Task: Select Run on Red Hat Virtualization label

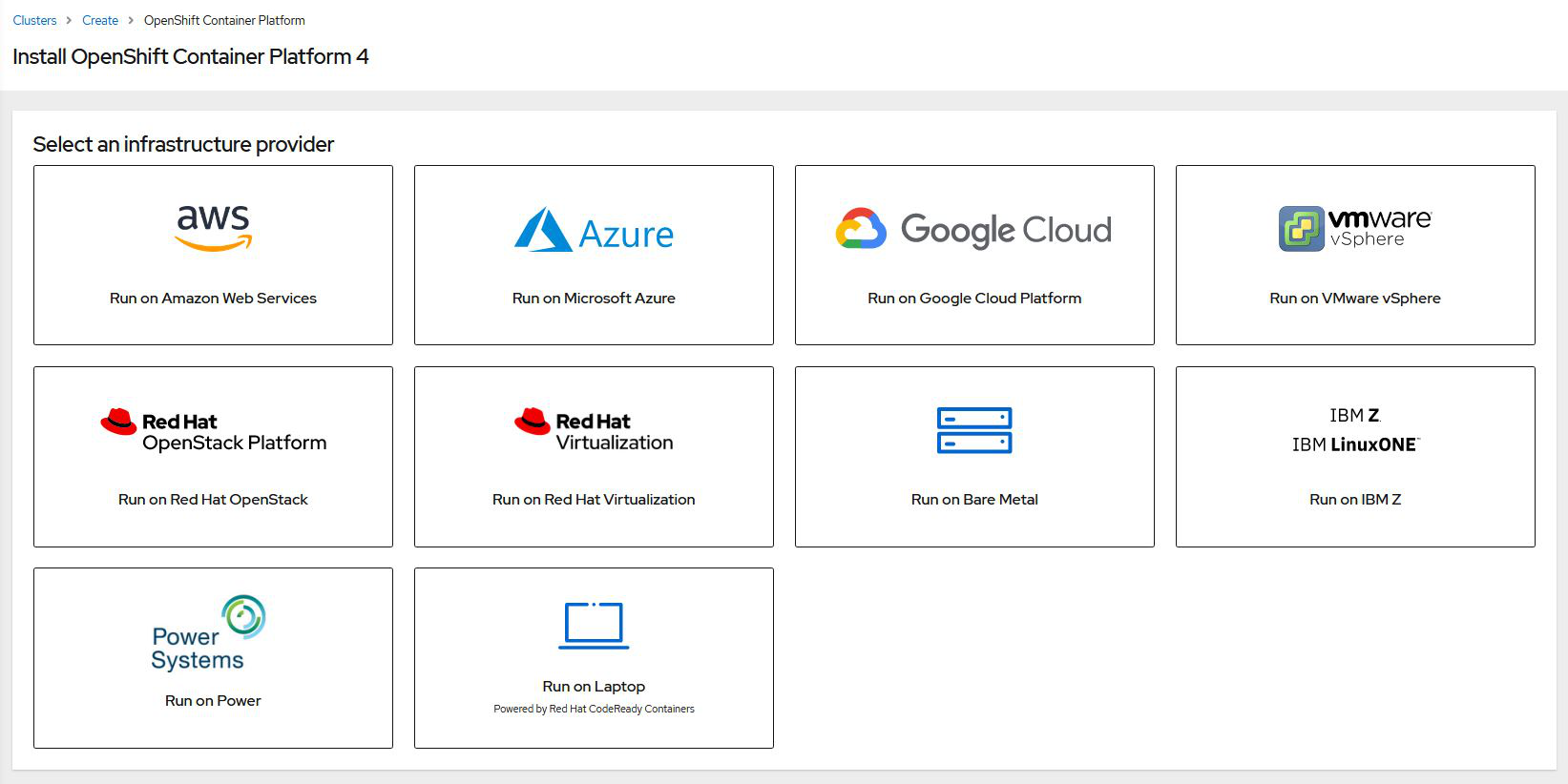Action: (x=594, y=500)
